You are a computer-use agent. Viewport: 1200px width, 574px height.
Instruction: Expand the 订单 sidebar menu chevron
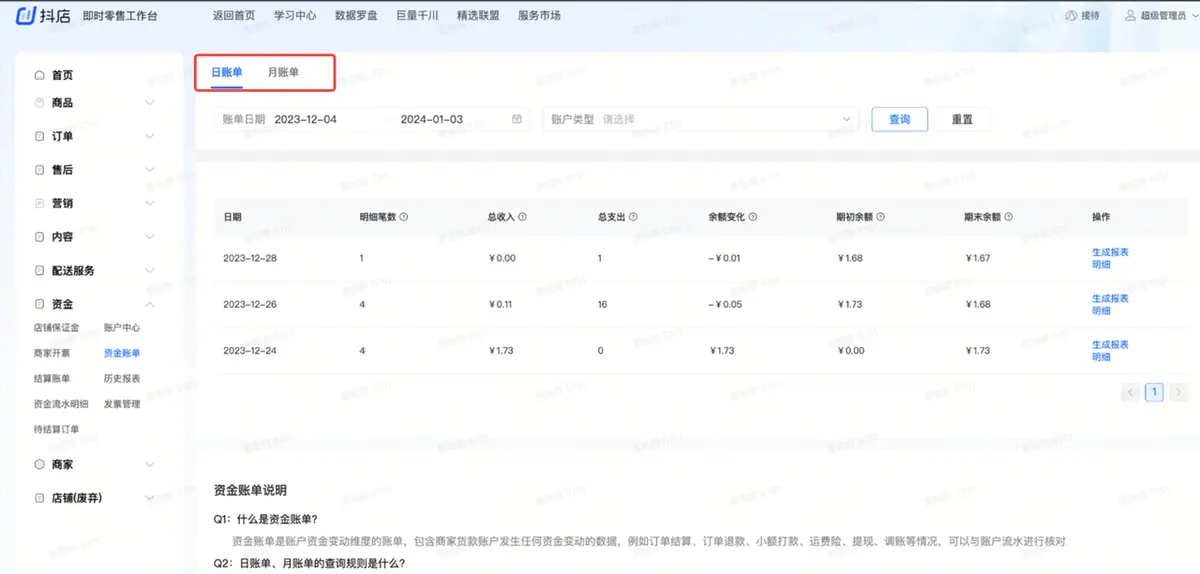(150, 136)
